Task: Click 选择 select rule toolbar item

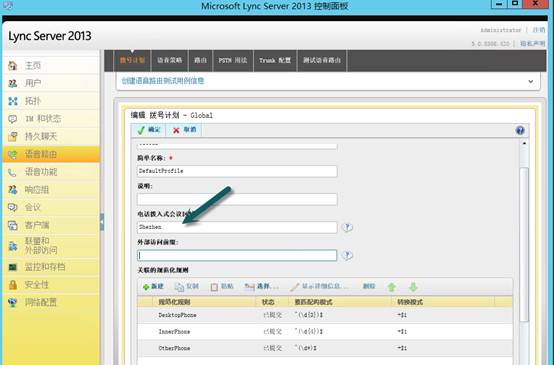Action: (x=261, y=287)
